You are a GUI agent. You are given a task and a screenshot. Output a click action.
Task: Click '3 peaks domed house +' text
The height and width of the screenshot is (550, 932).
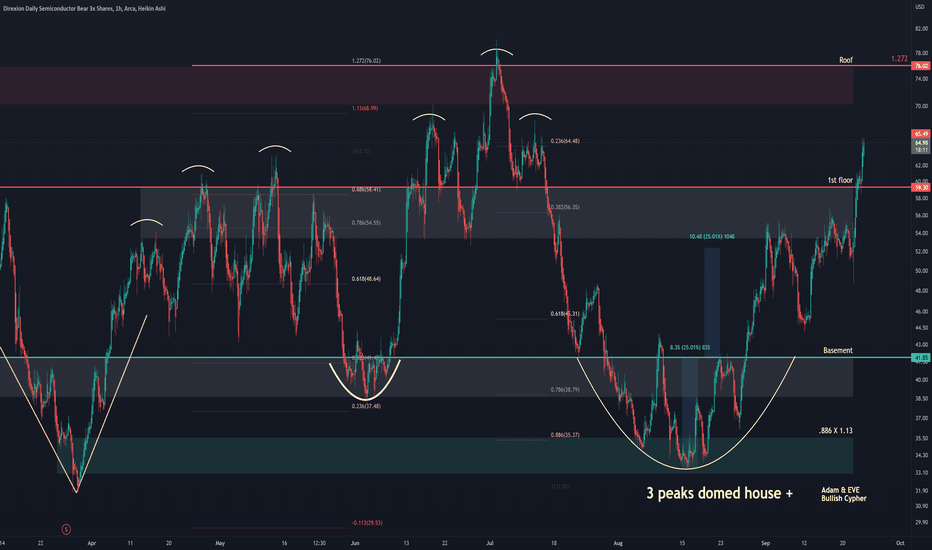click(719, 493)
